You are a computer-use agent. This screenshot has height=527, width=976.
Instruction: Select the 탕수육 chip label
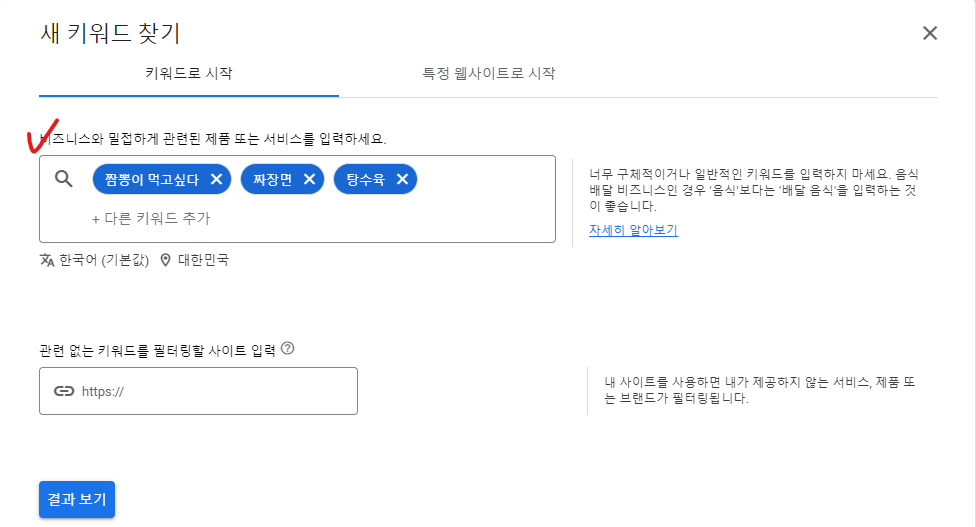[365, 179]
